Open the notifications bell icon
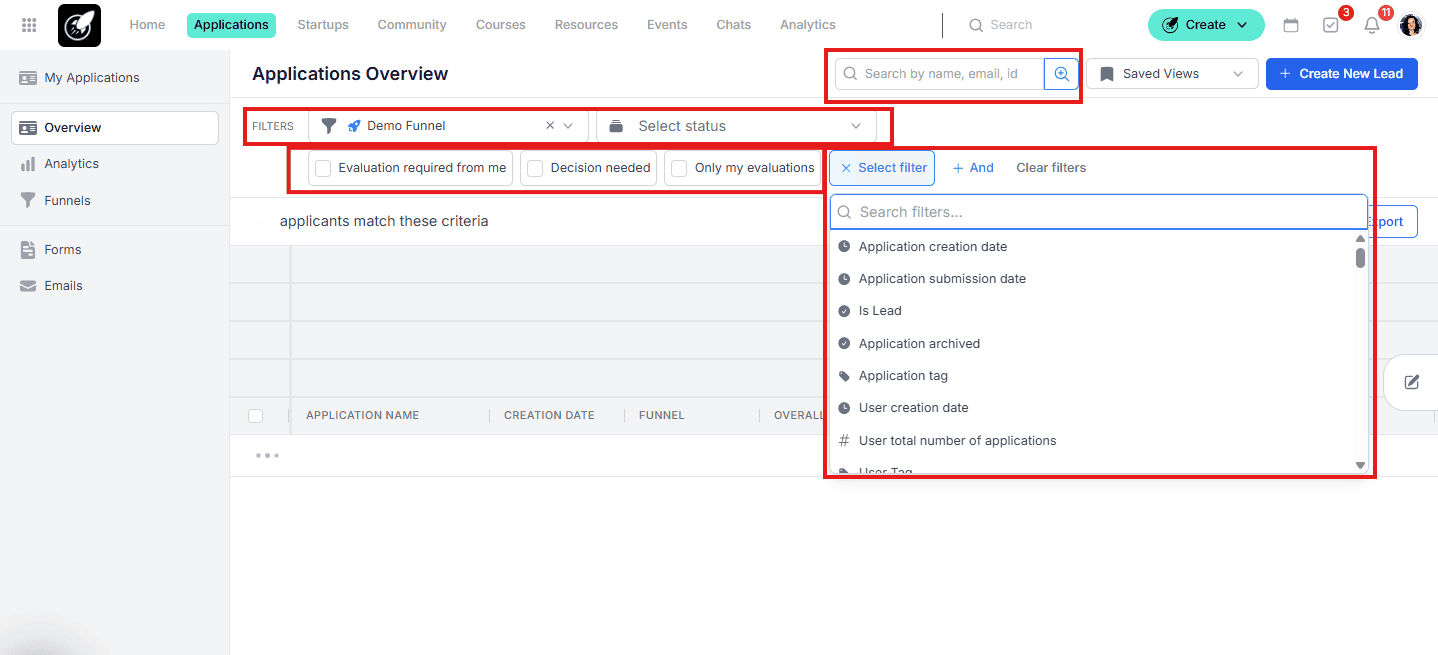This screenshot has height=655, width=1438. pos(1372,25)
